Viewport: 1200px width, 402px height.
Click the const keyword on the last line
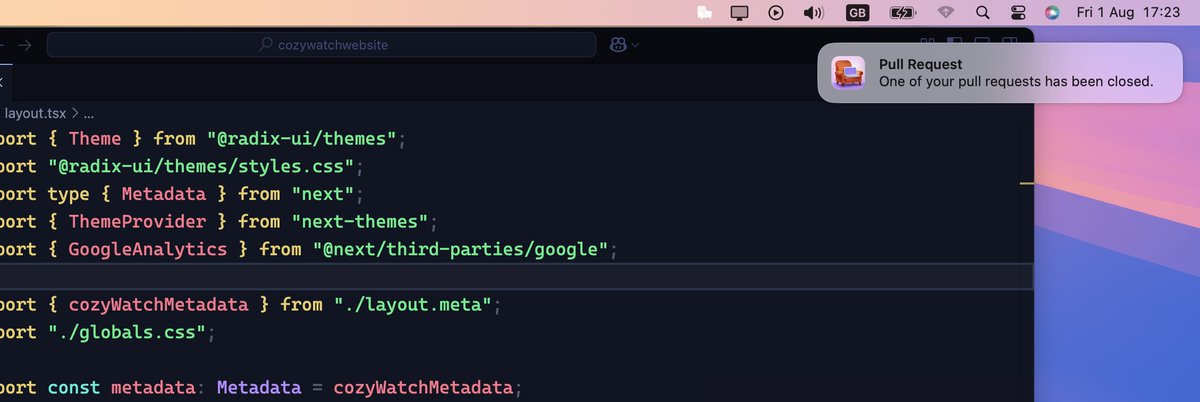coord(74,387)
